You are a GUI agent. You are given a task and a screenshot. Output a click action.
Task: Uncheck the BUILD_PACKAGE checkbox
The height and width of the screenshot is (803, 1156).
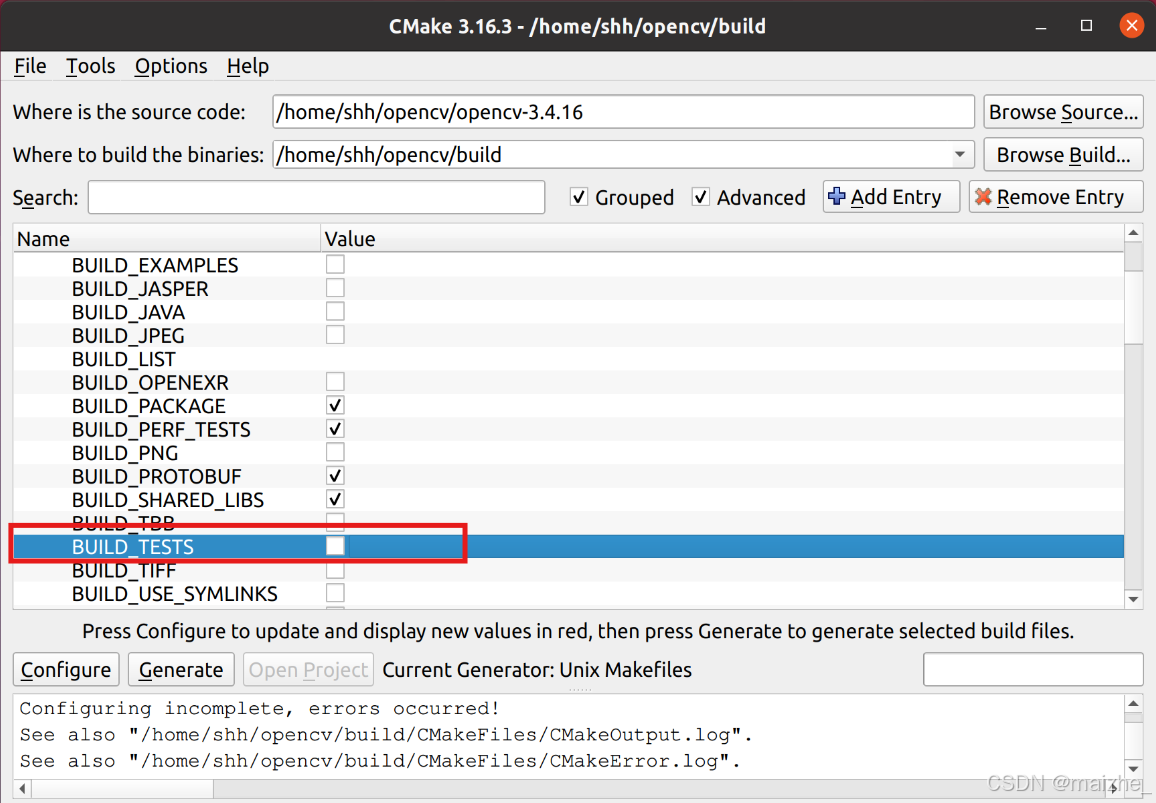335,406
